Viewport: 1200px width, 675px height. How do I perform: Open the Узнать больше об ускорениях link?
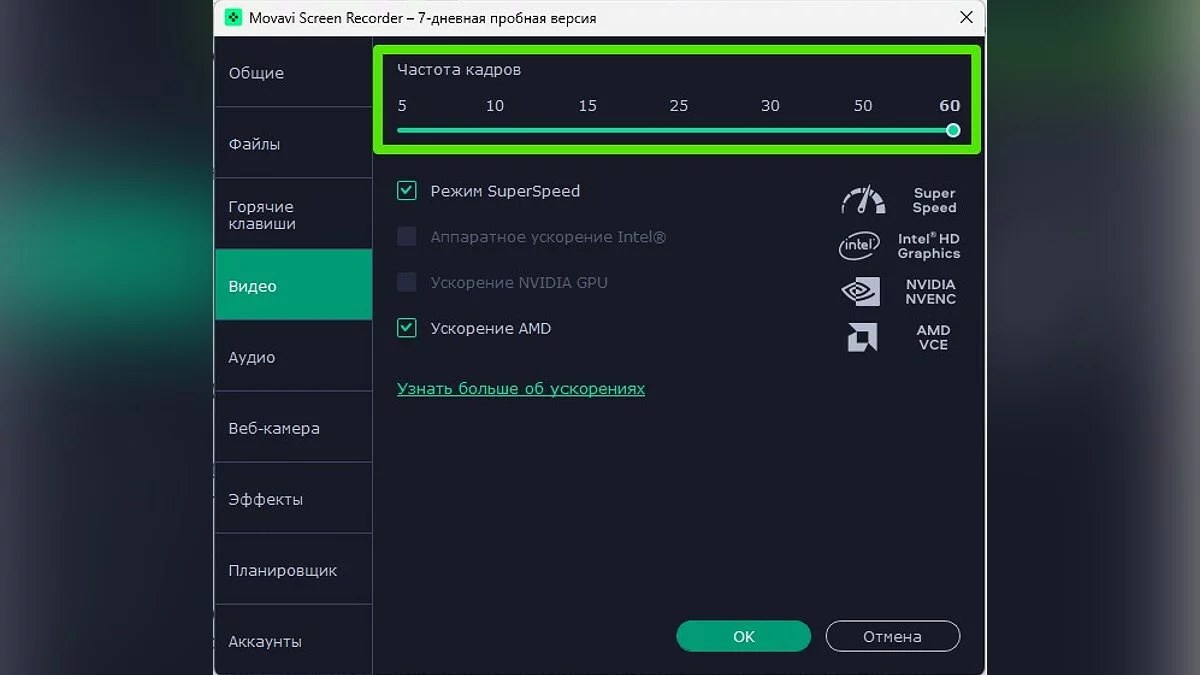pyautogui.click(x=521, y=388)
